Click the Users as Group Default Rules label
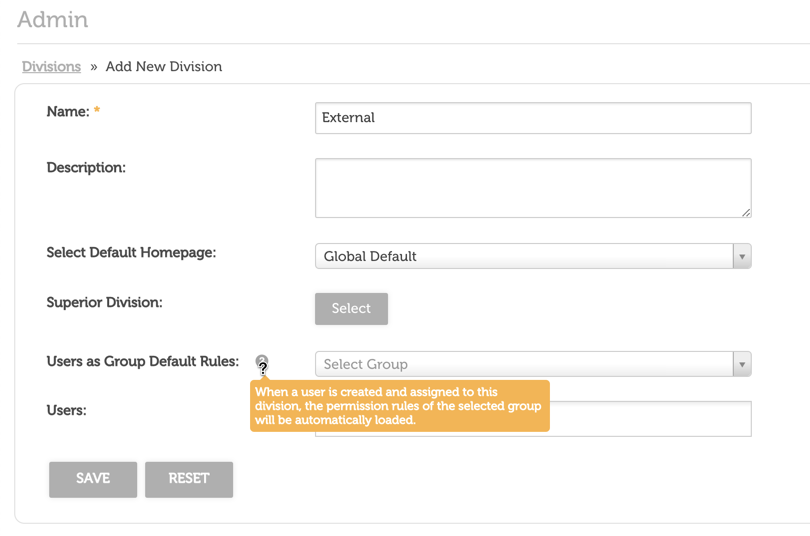This screenshot has height=536, width=810. tap(143, 361)
